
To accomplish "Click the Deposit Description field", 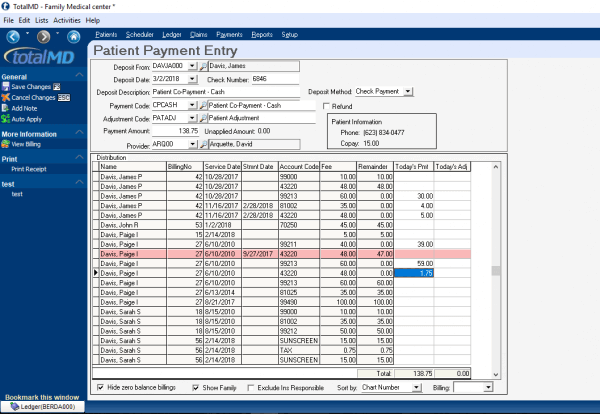I will (x=226, y=92).
